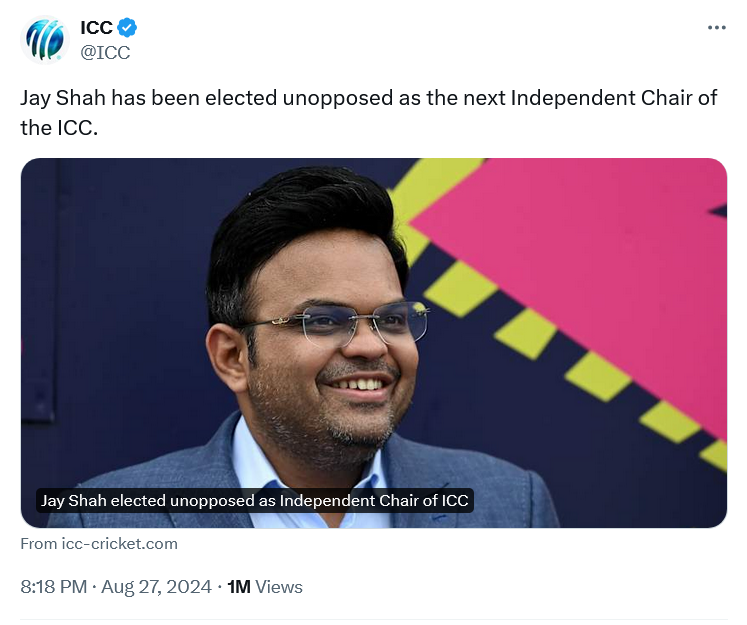Click the ICC display name
Screen dimensions: 747x625
[x=96, y=28]
